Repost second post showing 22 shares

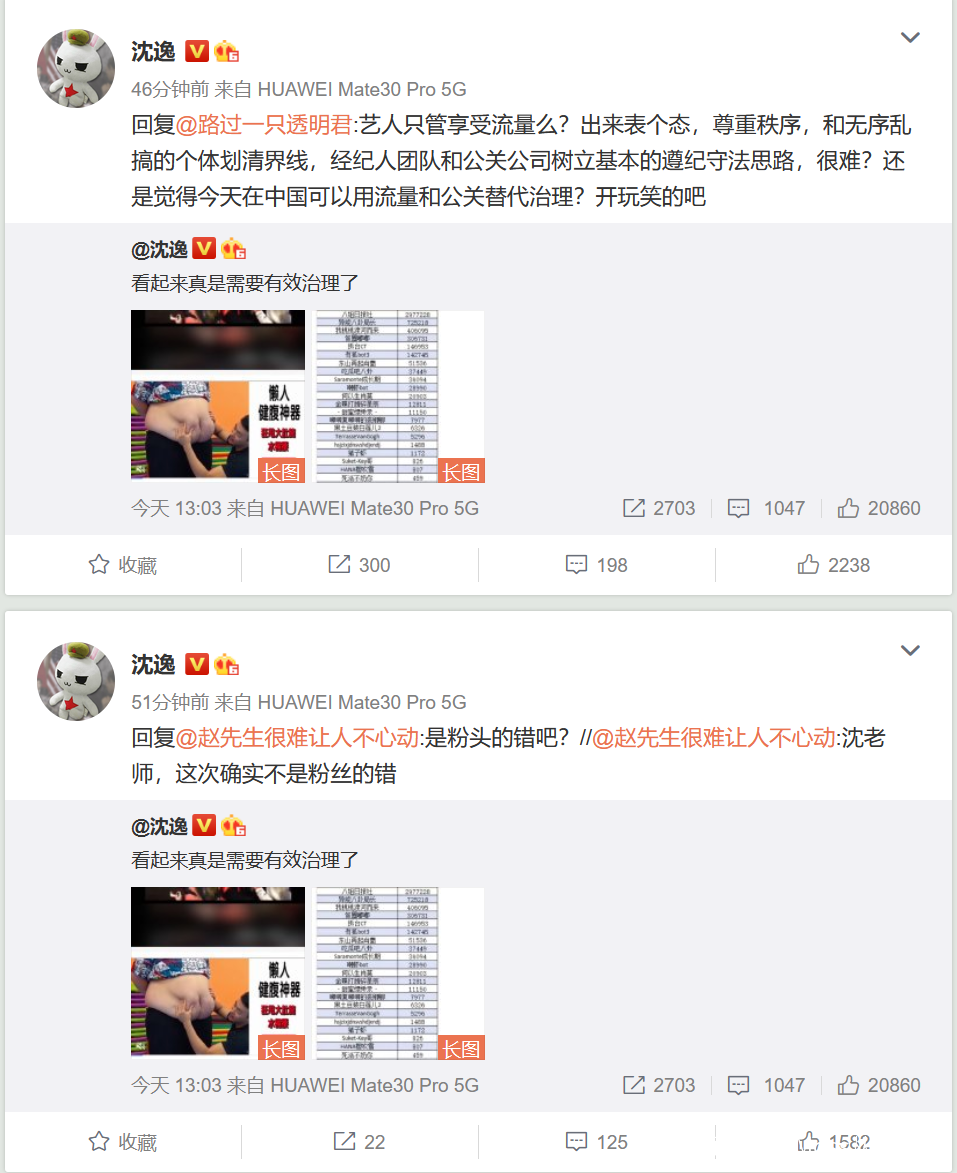[x=359, y=1142]
